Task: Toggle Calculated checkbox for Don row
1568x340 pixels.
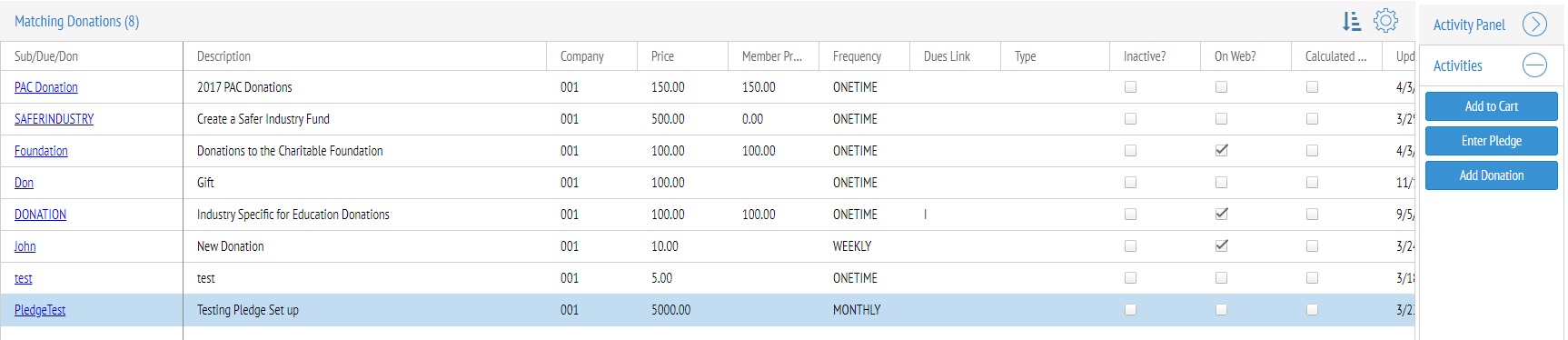Action: tap(1312, 183)
